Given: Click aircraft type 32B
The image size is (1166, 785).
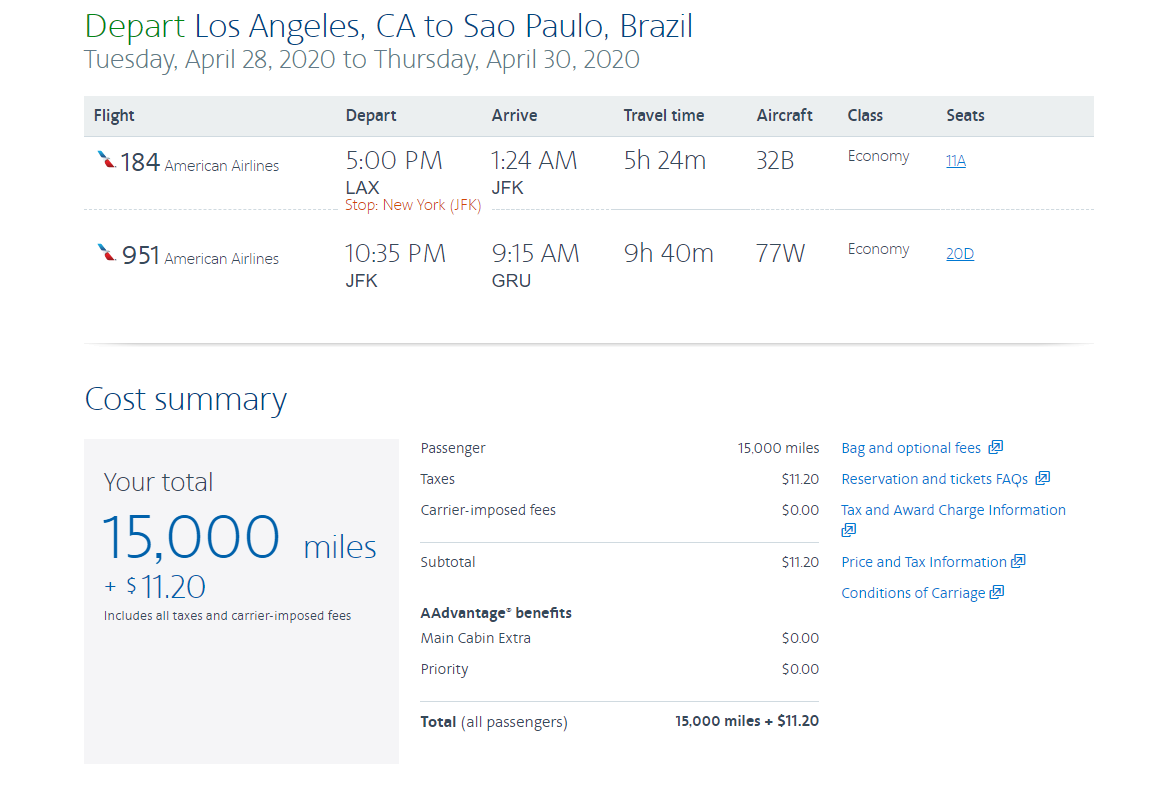Looking at the screenshot, I should (775, 161).
